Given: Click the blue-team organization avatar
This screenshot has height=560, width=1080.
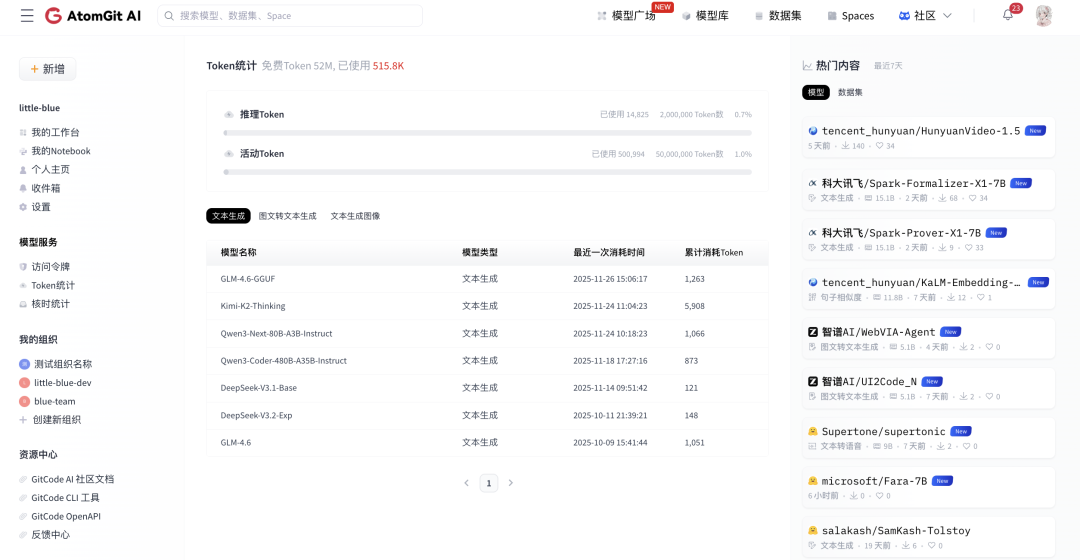Looking at the screenshot, I should [24, 401].
